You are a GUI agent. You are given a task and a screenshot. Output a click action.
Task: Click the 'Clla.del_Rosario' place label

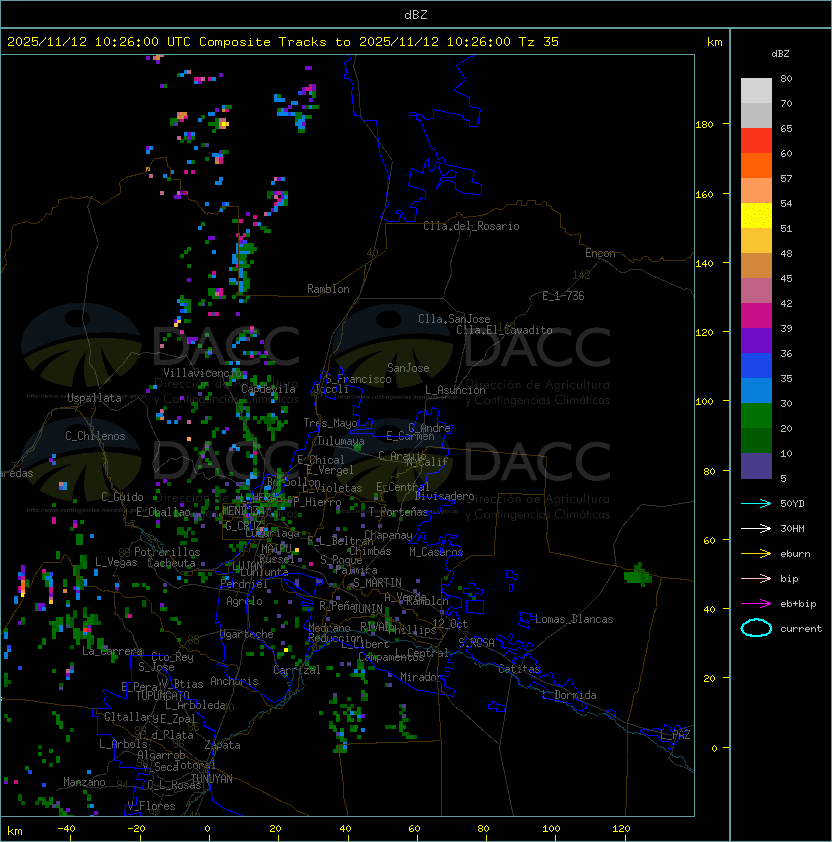click(x=471, y=226)
